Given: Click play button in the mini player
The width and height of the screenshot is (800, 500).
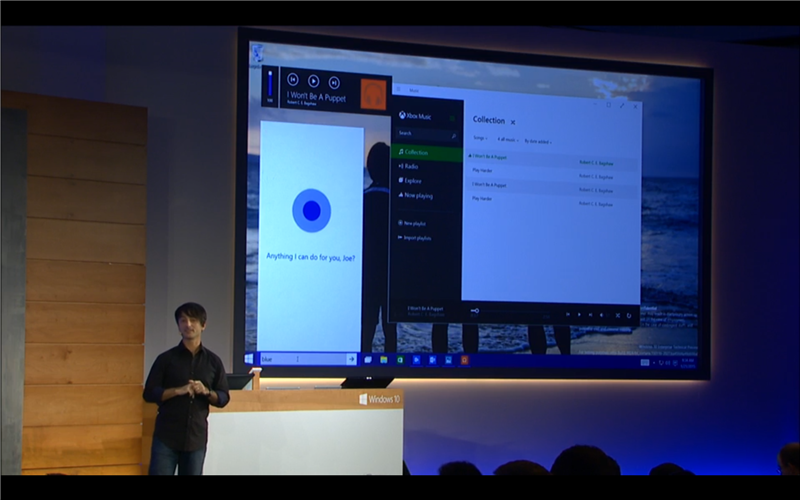Looking at the screenshot, I should point(313,81).
